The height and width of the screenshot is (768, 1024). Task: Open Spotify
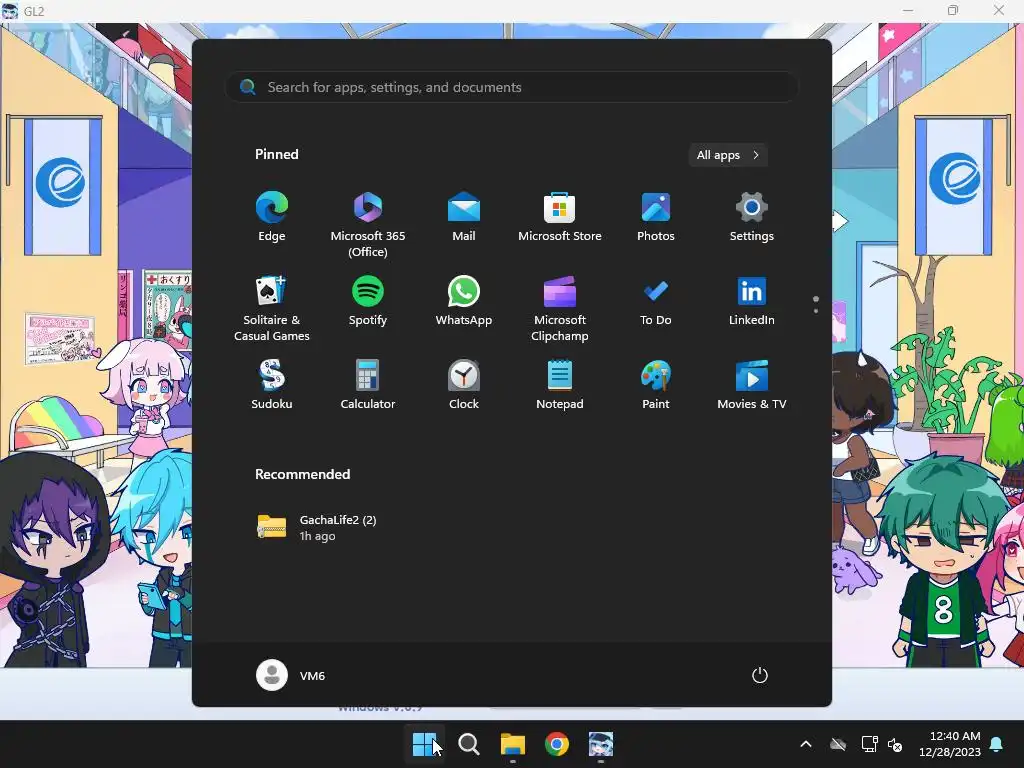click(368, 301)
